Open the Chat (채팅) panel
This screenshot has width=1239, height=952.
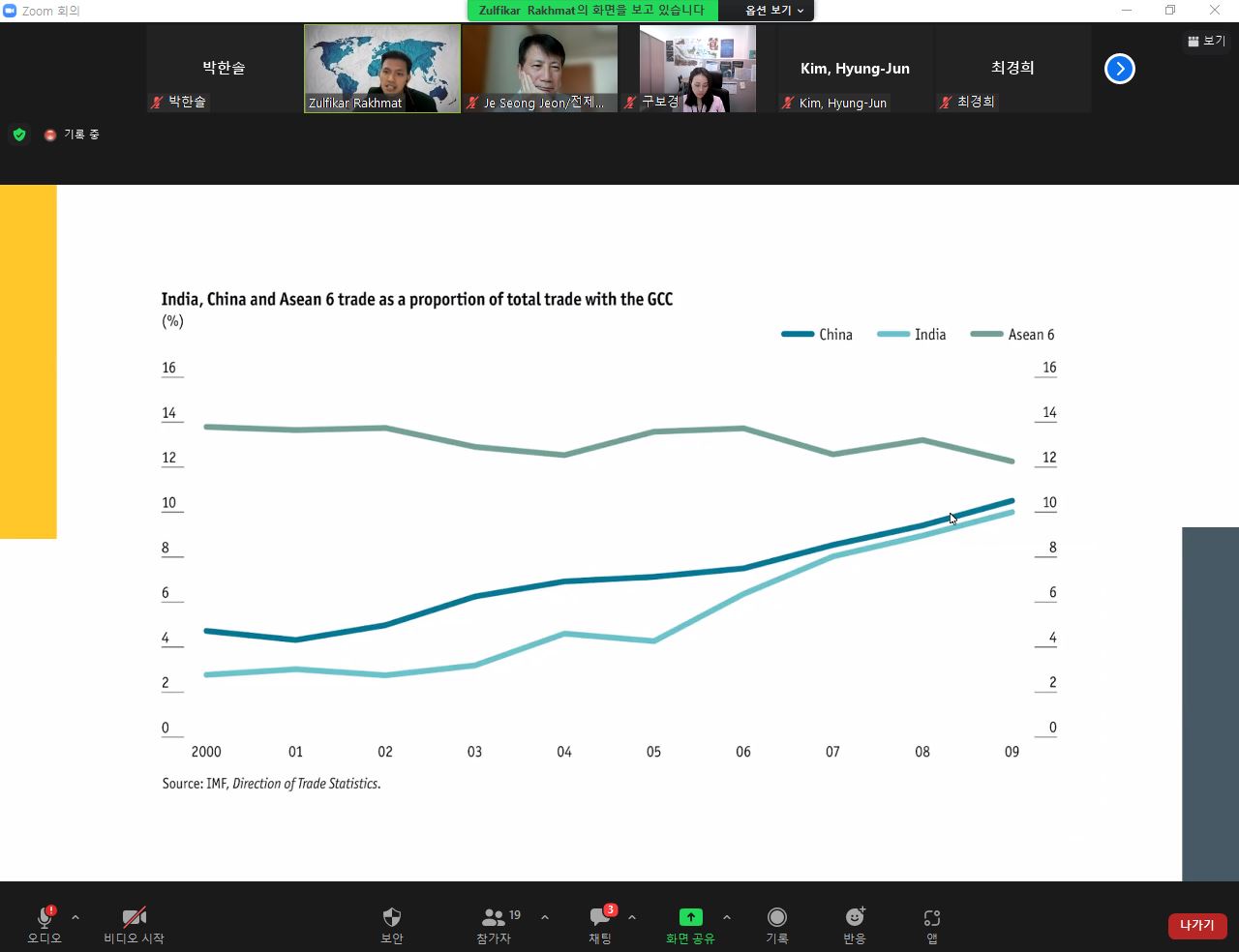[x=600, y=917]
